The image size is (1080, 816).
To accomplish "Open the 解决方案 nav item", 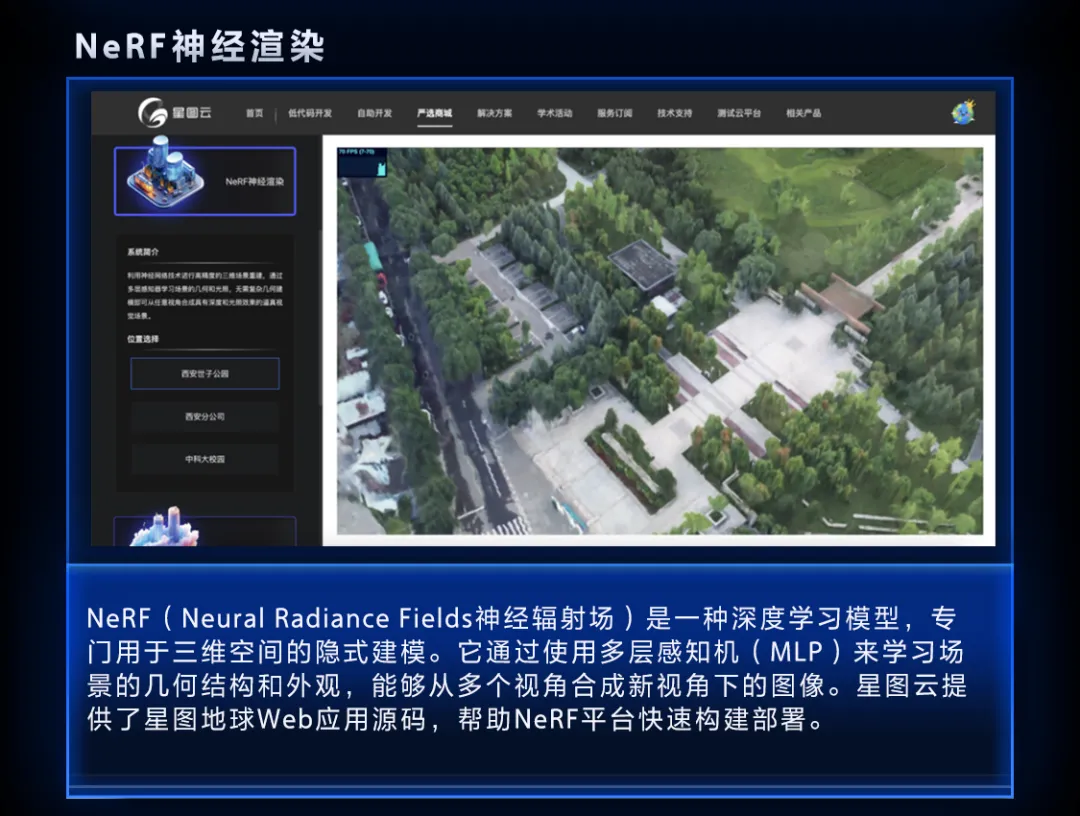I will click(494, 114).
